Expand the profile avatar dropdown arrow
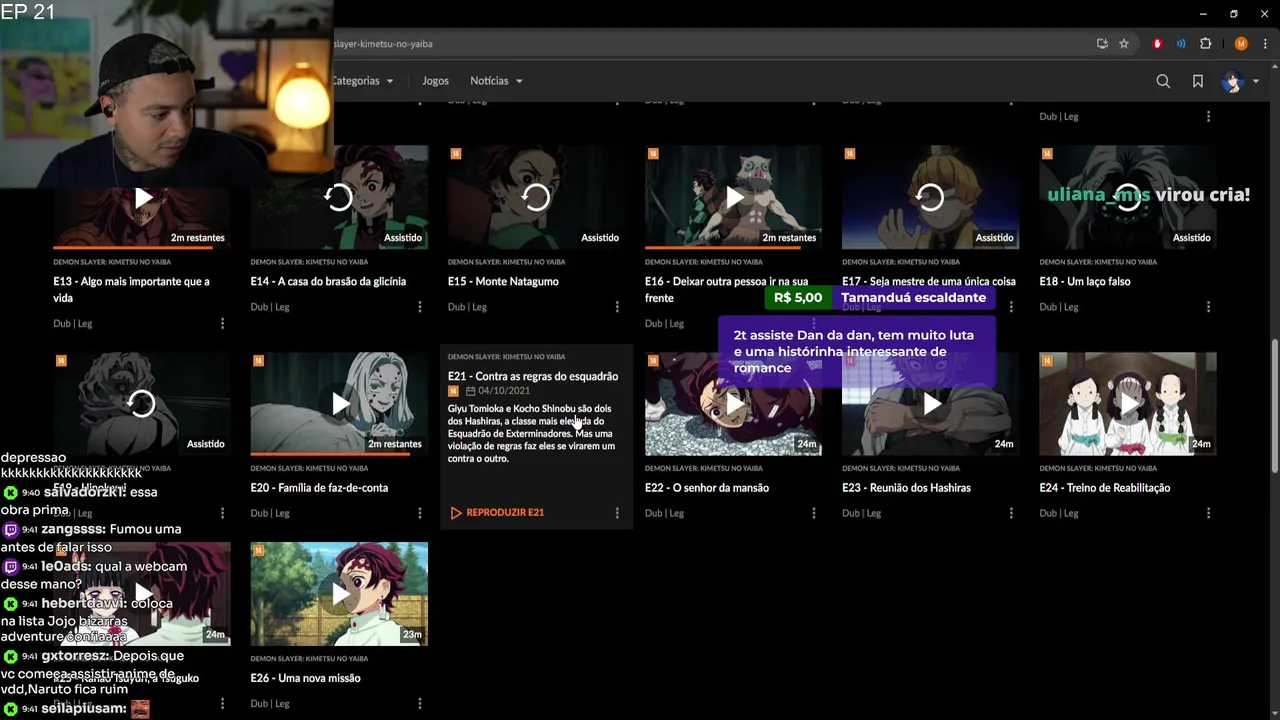This screenshot has height=720, width=1280. click(x=1256, y=82)
